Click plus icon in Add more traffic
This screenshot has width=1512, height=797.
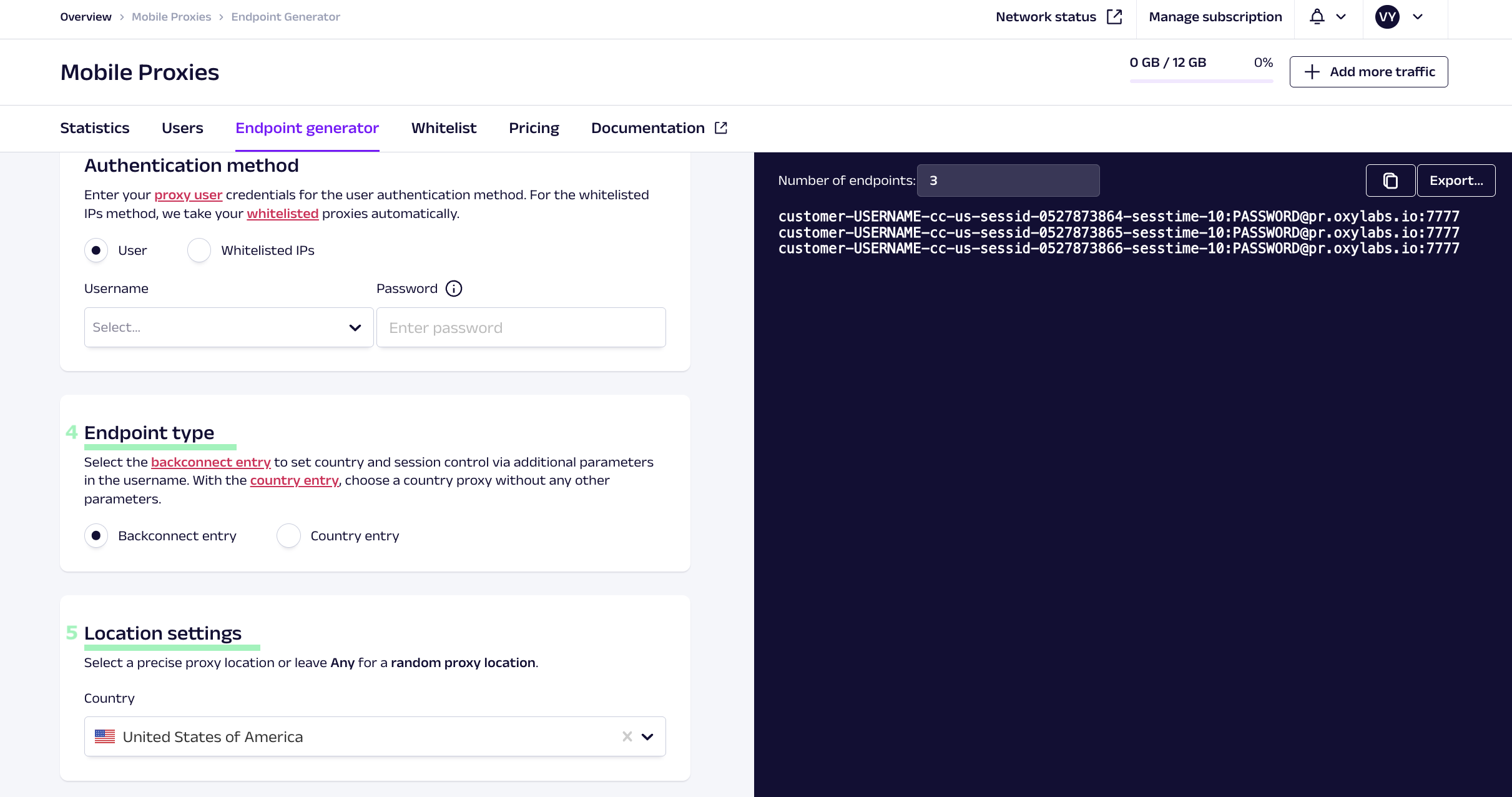(x=1312, y=72)
